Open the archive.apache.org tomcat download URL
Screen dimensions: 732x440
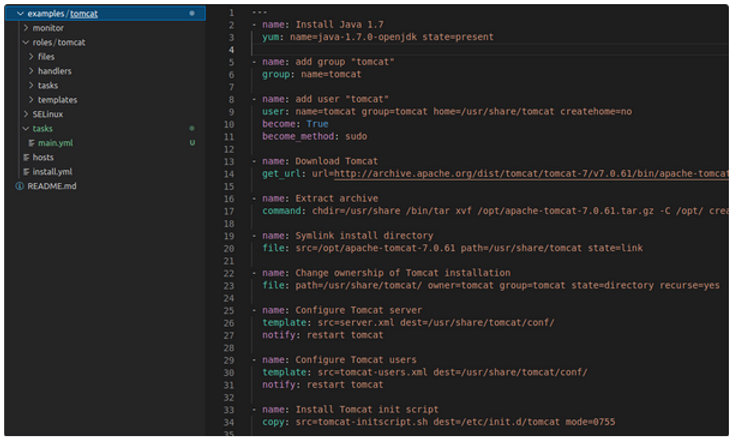click(x=531, y=174)
